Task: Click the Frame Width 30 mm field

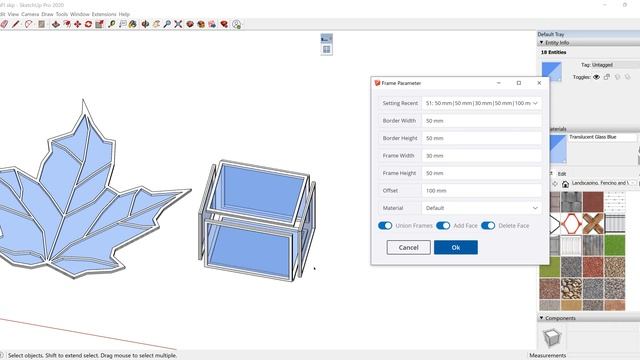Action: click(x=482, y=156)
